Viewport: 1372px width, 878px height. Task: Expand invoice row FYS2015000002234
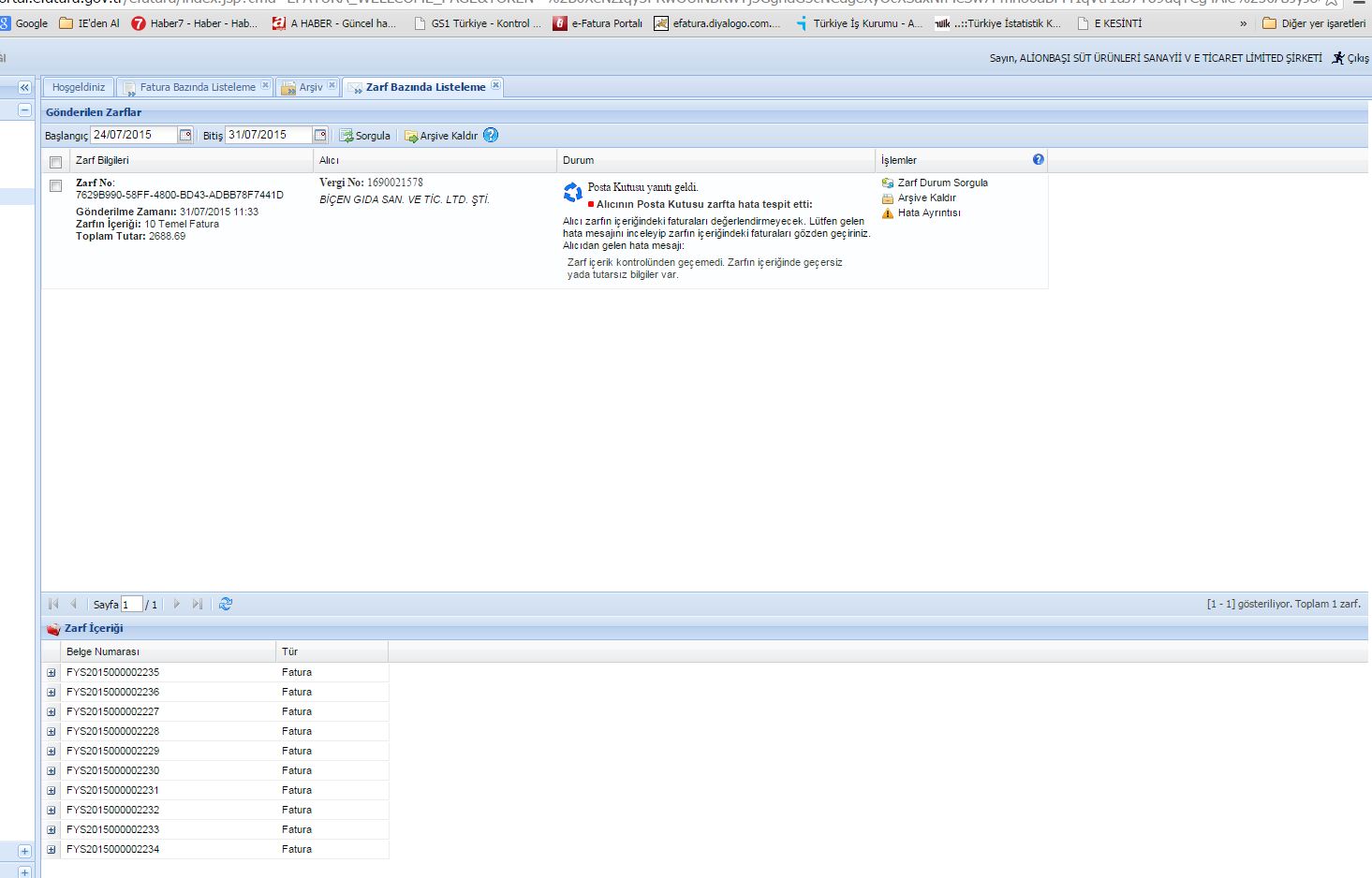pos(52,849)
